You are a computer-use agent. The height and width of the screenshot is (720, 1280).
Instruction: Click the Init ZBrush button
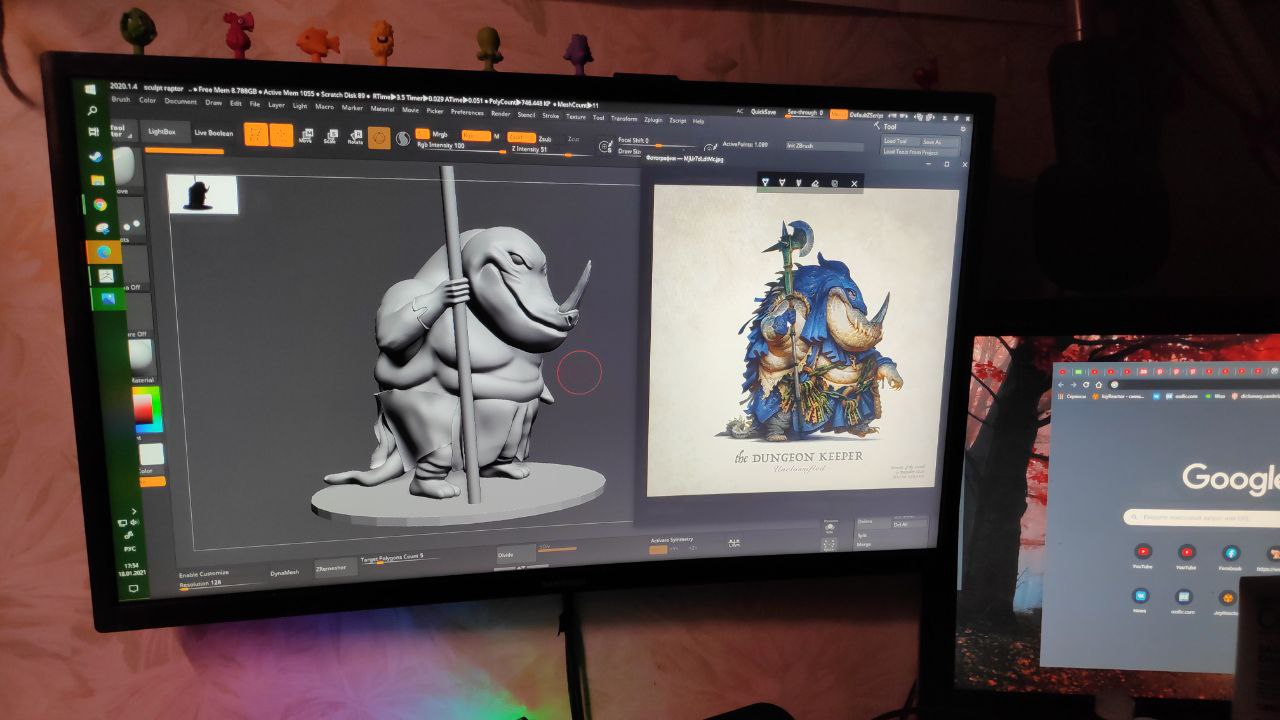point(825,146)
